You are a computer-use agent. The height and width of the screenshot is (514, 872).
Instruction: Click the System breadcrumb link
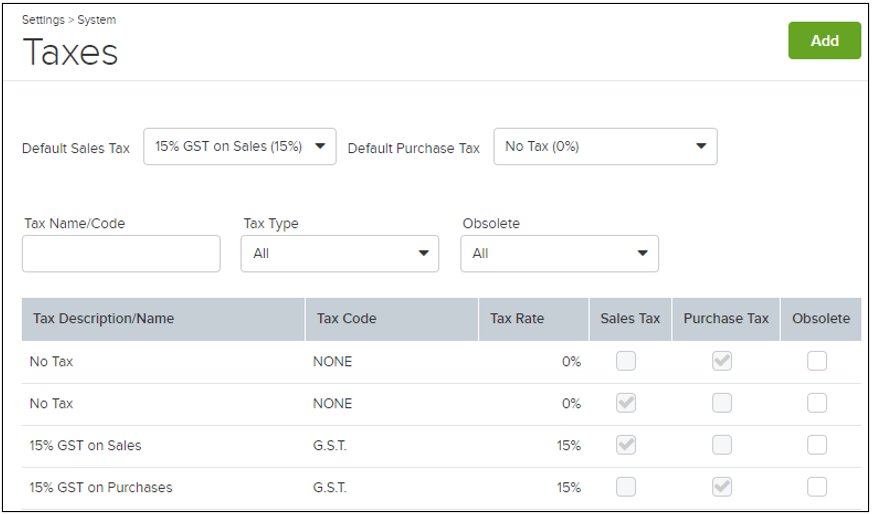coord(97,20)
